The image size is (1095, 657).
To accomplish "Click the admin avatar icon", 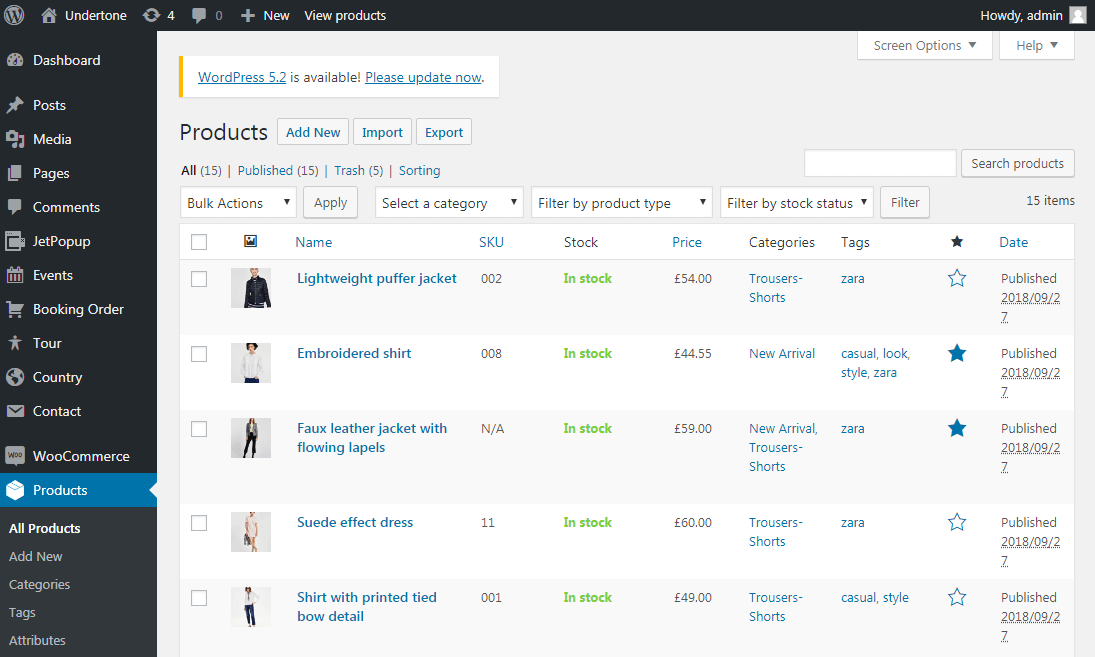I will pos(1078,15).
